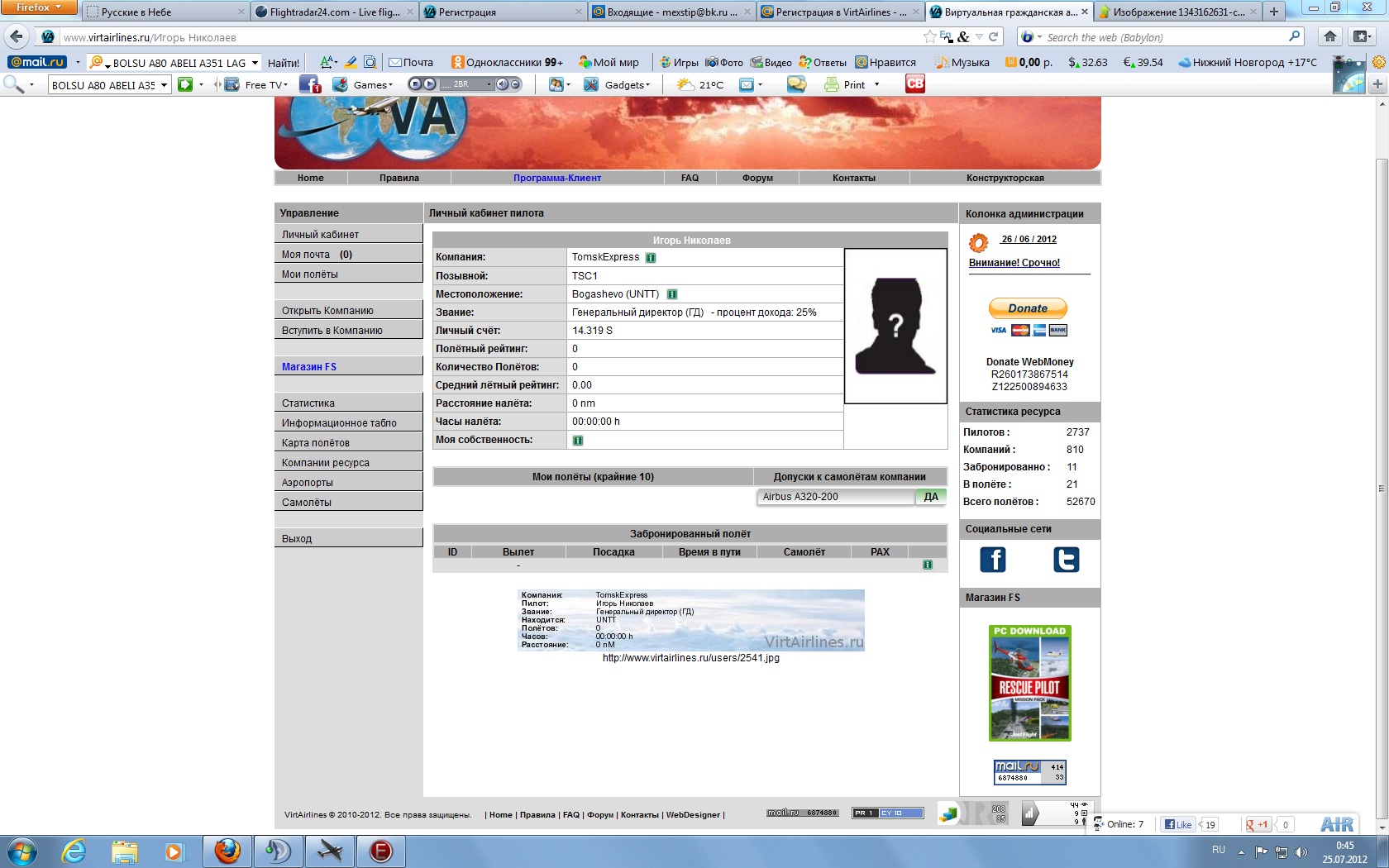Open the Twitter social network icon
Viewport: 1389px width, 868px height.
(1067, 560)
